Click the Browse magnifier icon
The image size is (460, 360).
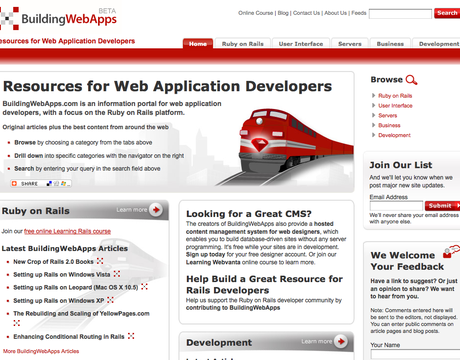[x=411, y=80]
